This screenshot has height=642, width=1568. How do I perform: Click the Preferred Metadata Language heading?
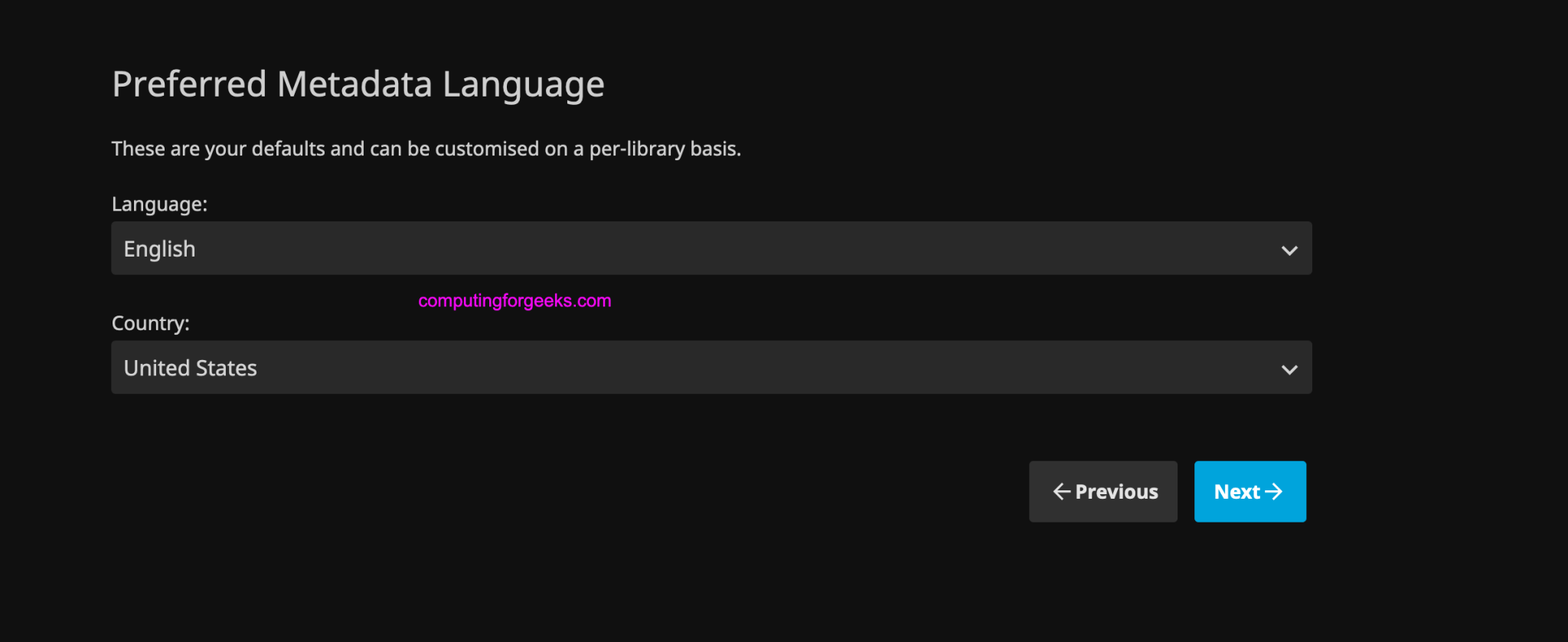pos(358,84)
